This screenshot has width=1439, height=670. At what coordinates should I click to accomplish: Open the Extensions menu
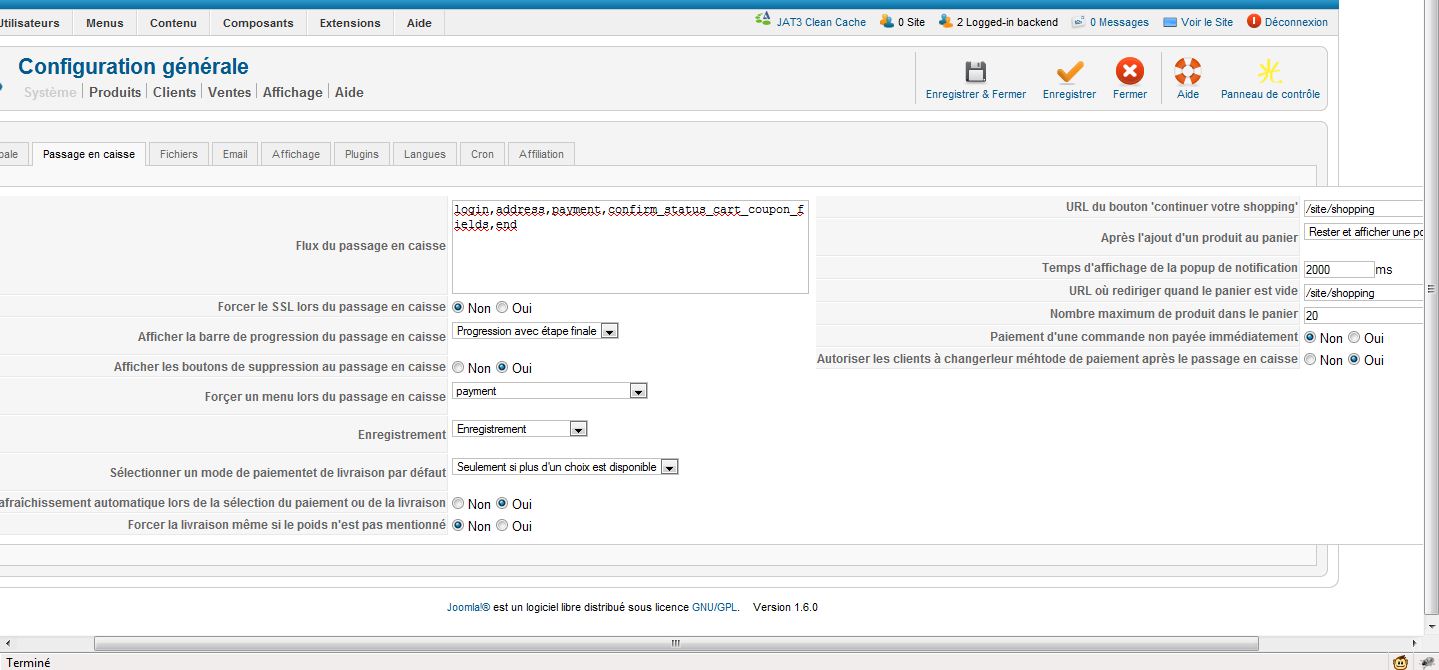click(x=350, y=23)
